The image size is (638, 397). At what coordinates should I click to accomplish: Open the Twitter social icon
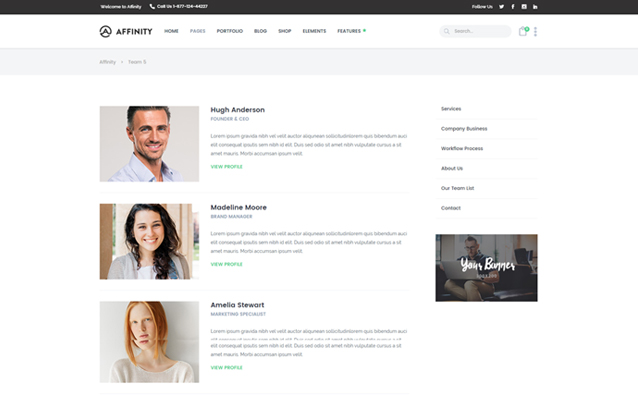pyautogui.click(x=501, y=7)
